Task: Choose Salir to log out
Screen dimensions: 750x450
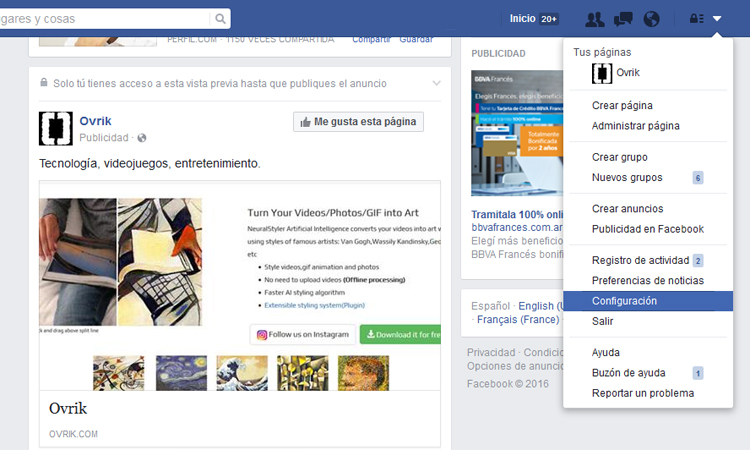Action: pyautogui.click(x=602, y=321)
